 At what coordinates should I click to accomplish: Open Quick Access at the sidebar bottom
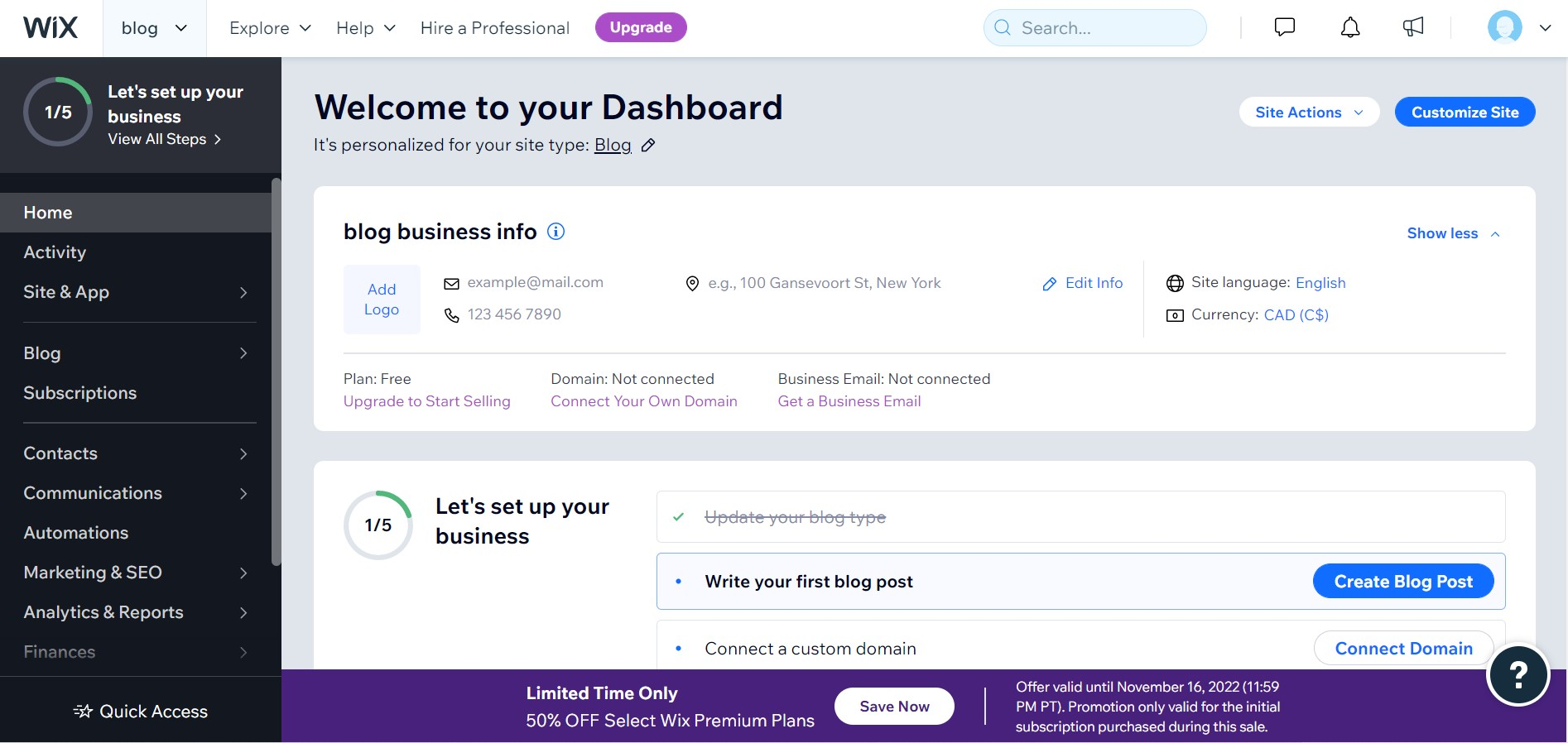click(141, 712)
